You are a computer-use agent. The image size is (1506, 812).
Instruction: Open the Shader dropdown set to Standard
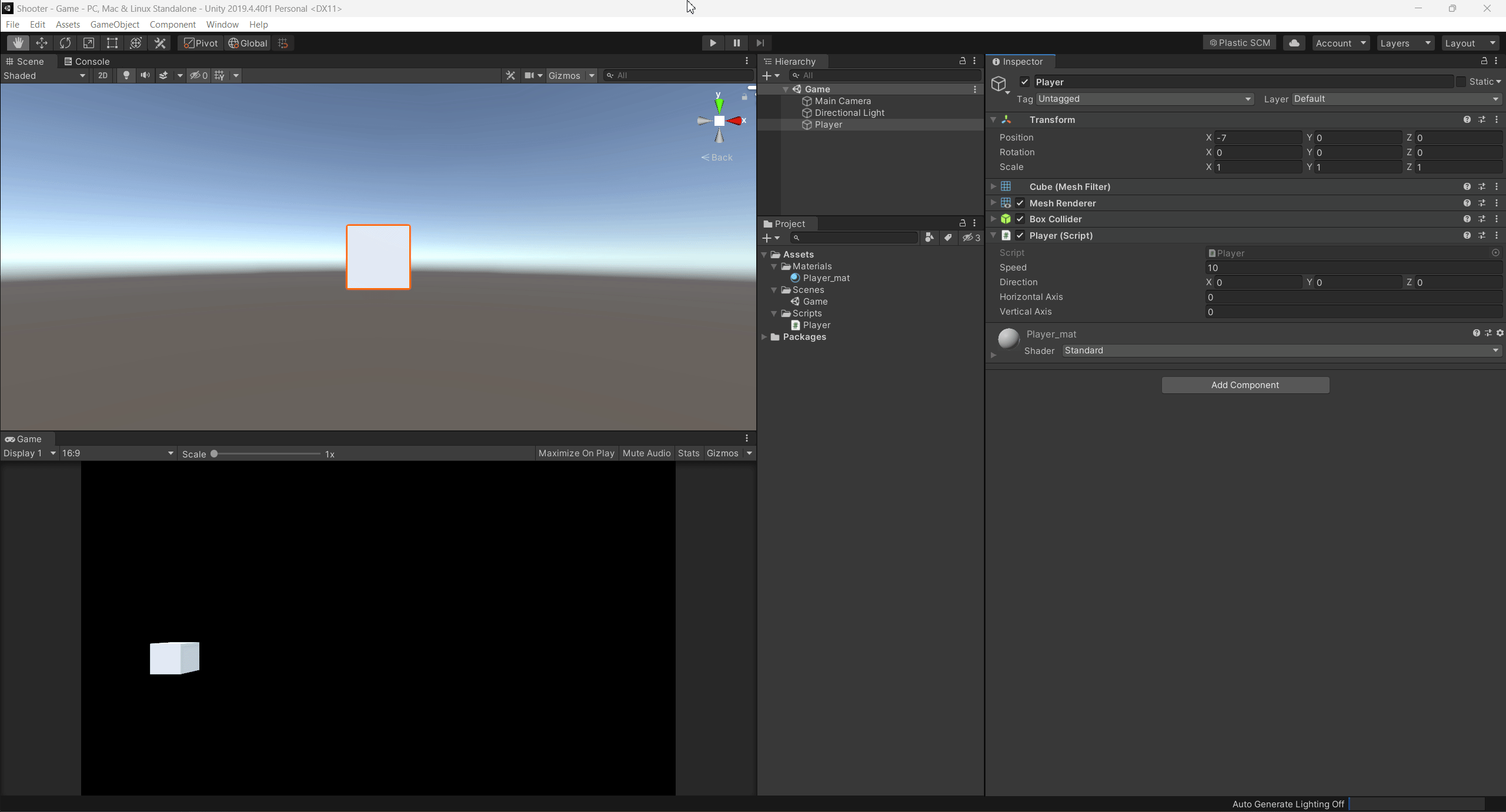tap(1281, 350)
